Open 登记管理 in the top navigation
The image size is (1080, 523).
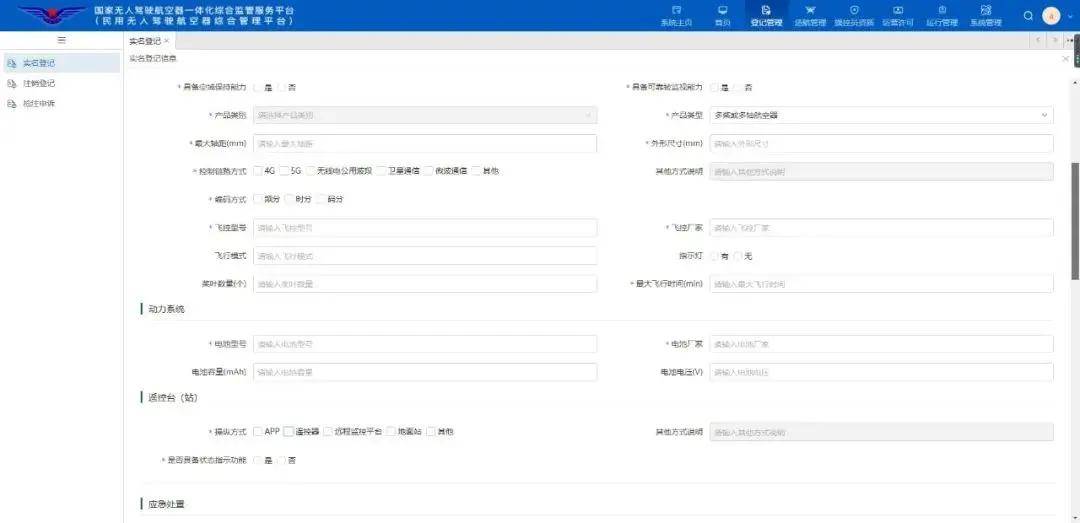point(766,15)
